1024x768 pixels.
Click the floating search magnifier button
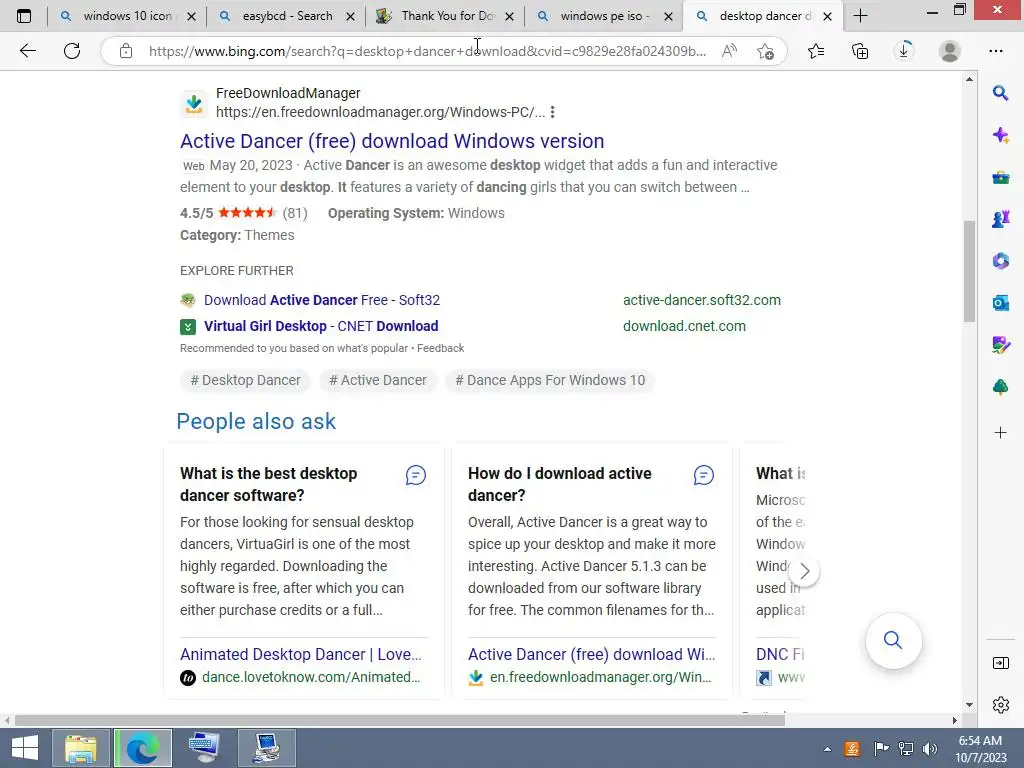tap(893, 640)
